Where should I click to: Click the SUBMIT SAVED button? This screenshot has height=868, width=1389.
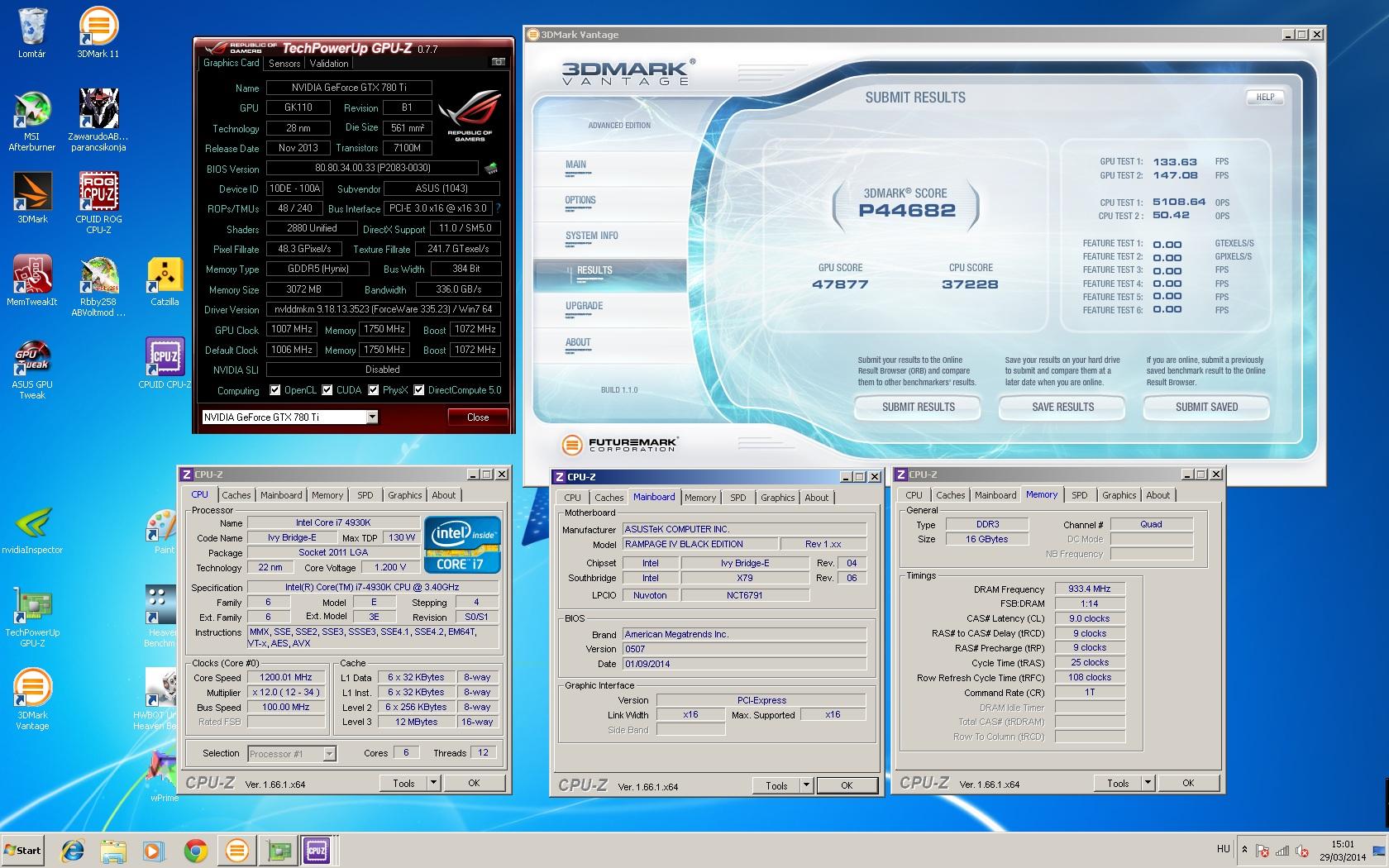point(1206,407)
